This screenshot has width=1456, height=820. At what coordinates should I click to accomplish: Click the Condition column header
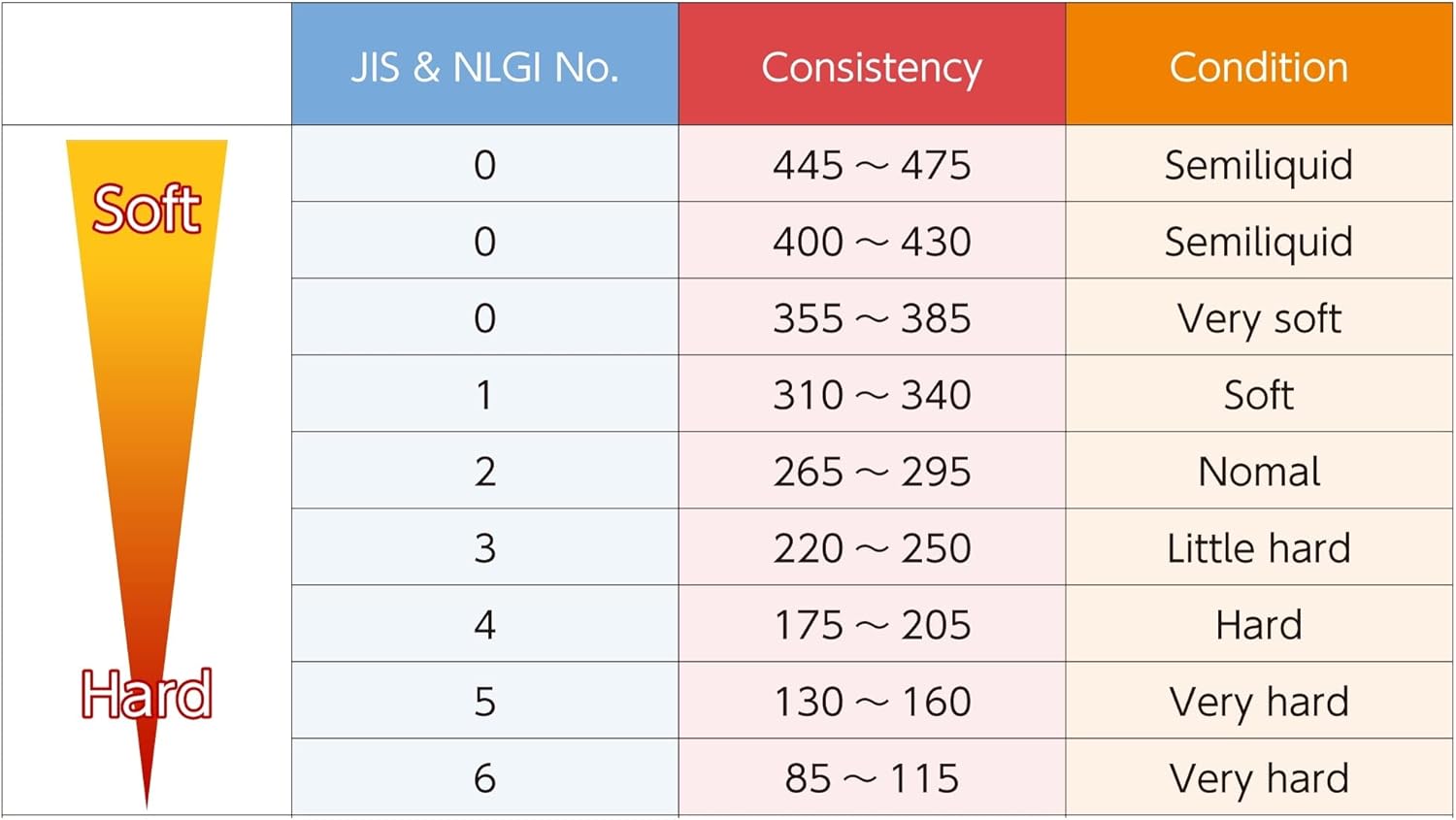pos(1259,64)
